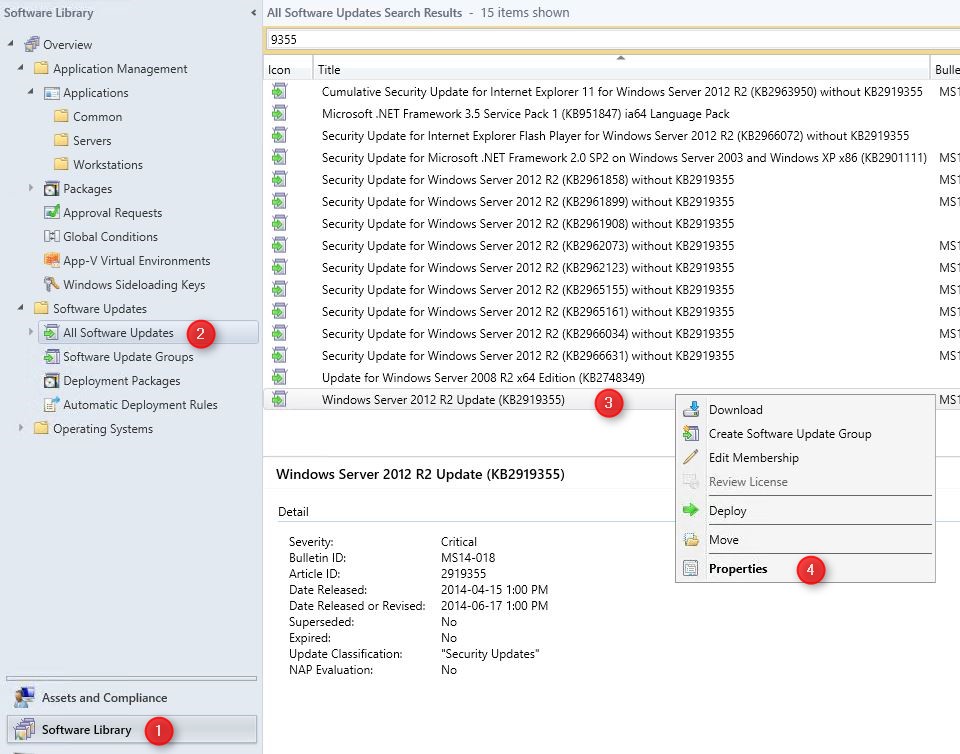Click the Application Management folder icon
The image size is (960, 754).
point(41,68)
